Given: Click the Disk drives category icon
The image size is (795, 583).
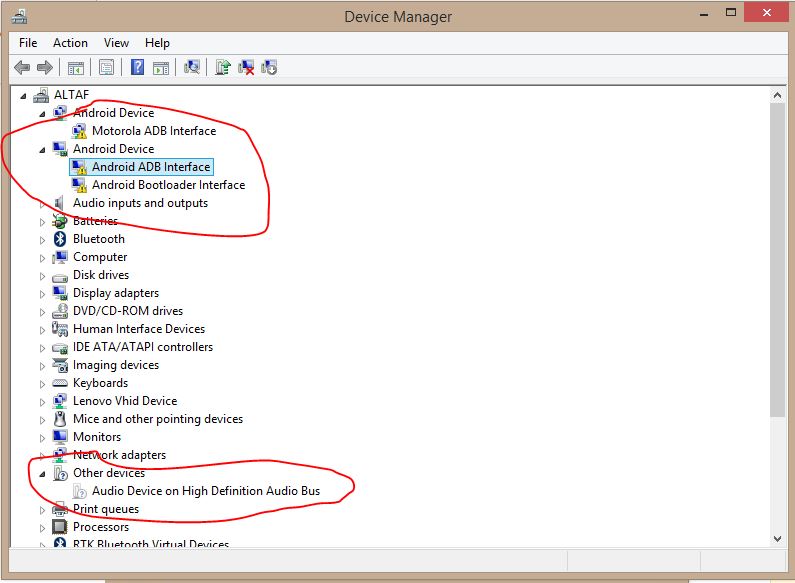Looking at the screenshot, I should [60, 277].
